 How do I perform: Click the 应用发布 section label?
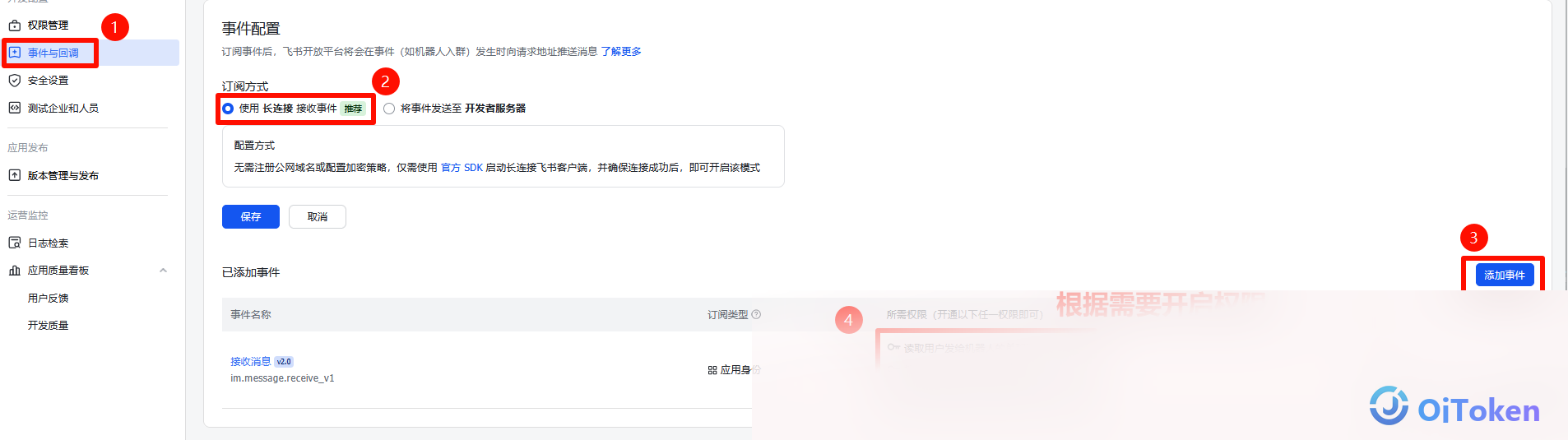pyautogui.click(x=28, y=148)
